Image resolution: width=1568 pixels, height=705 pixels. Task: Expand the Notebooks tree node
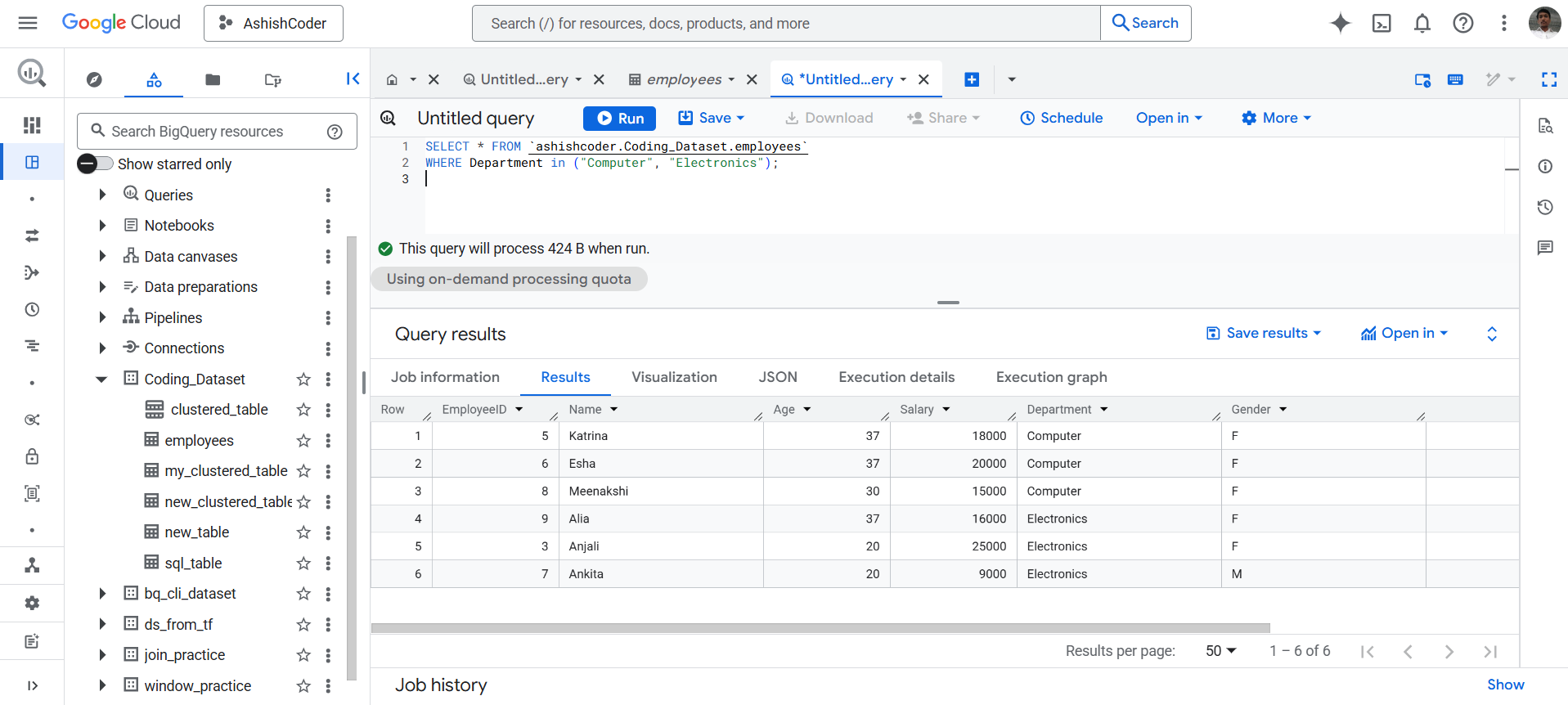pos(102,226)
